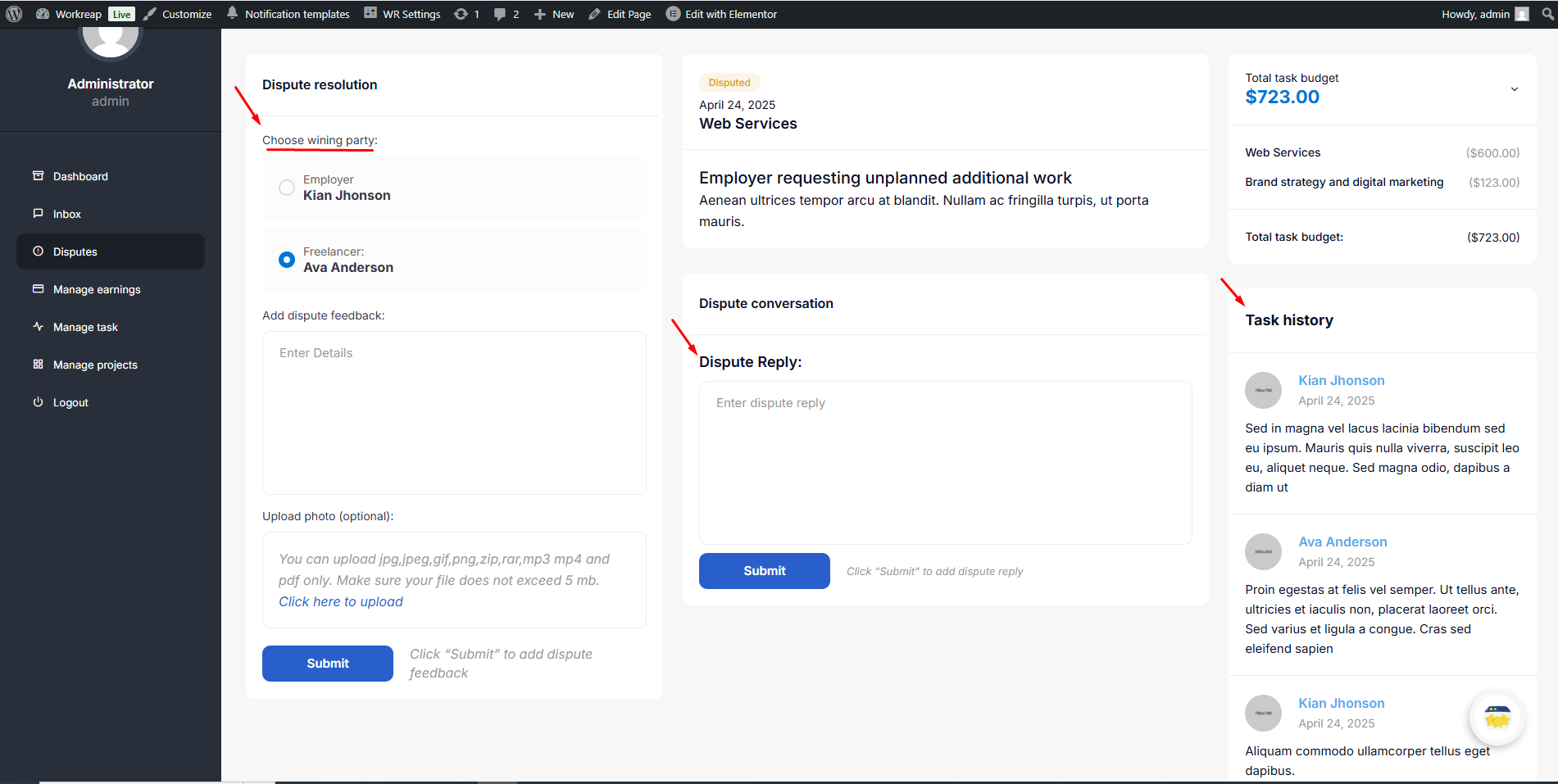Open the floating chat widget icon
The image size is (1558, 784).
point(1497,718)
